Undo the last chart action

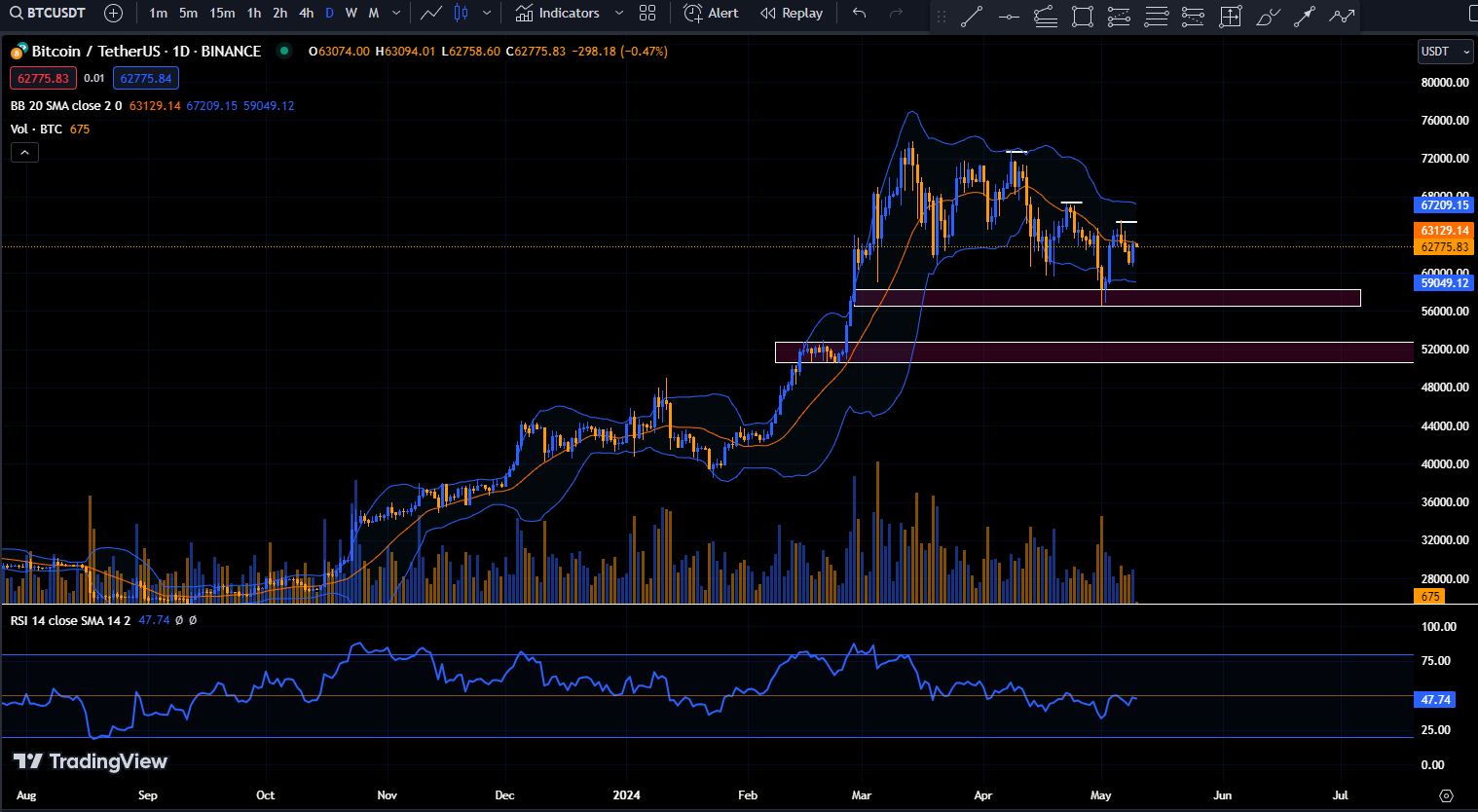click(859, 13)
